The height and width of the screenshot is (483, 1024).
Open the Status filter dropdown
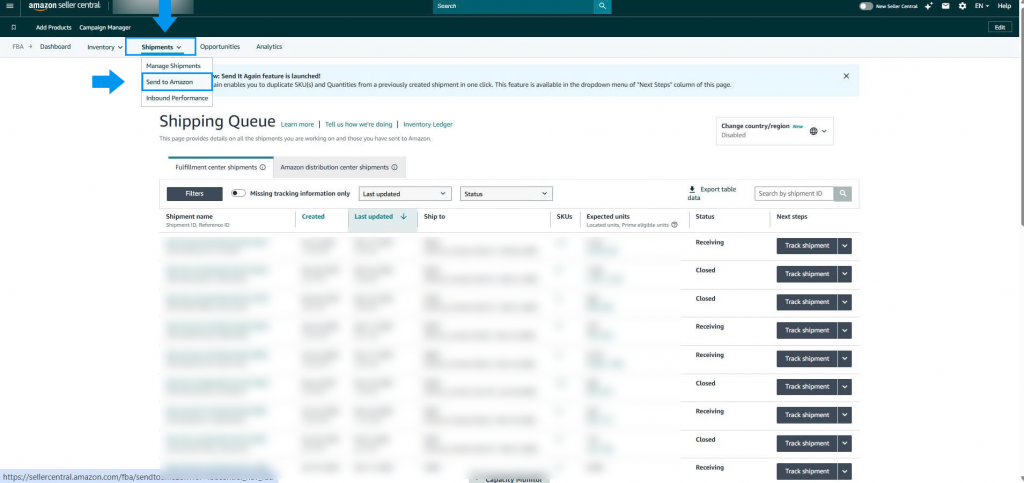505,193
